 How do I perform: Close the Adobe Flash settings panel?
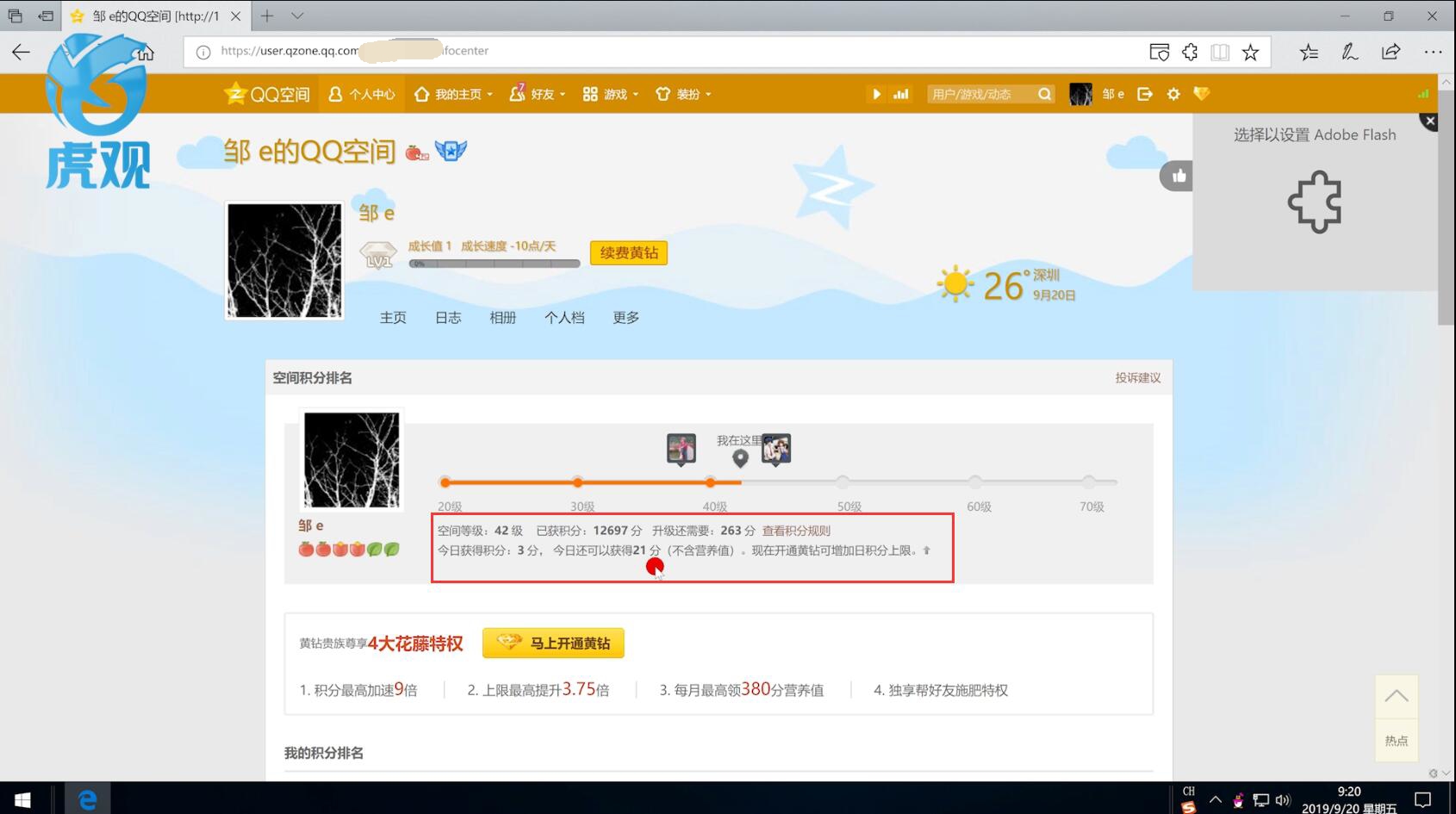coord(1430,121)
